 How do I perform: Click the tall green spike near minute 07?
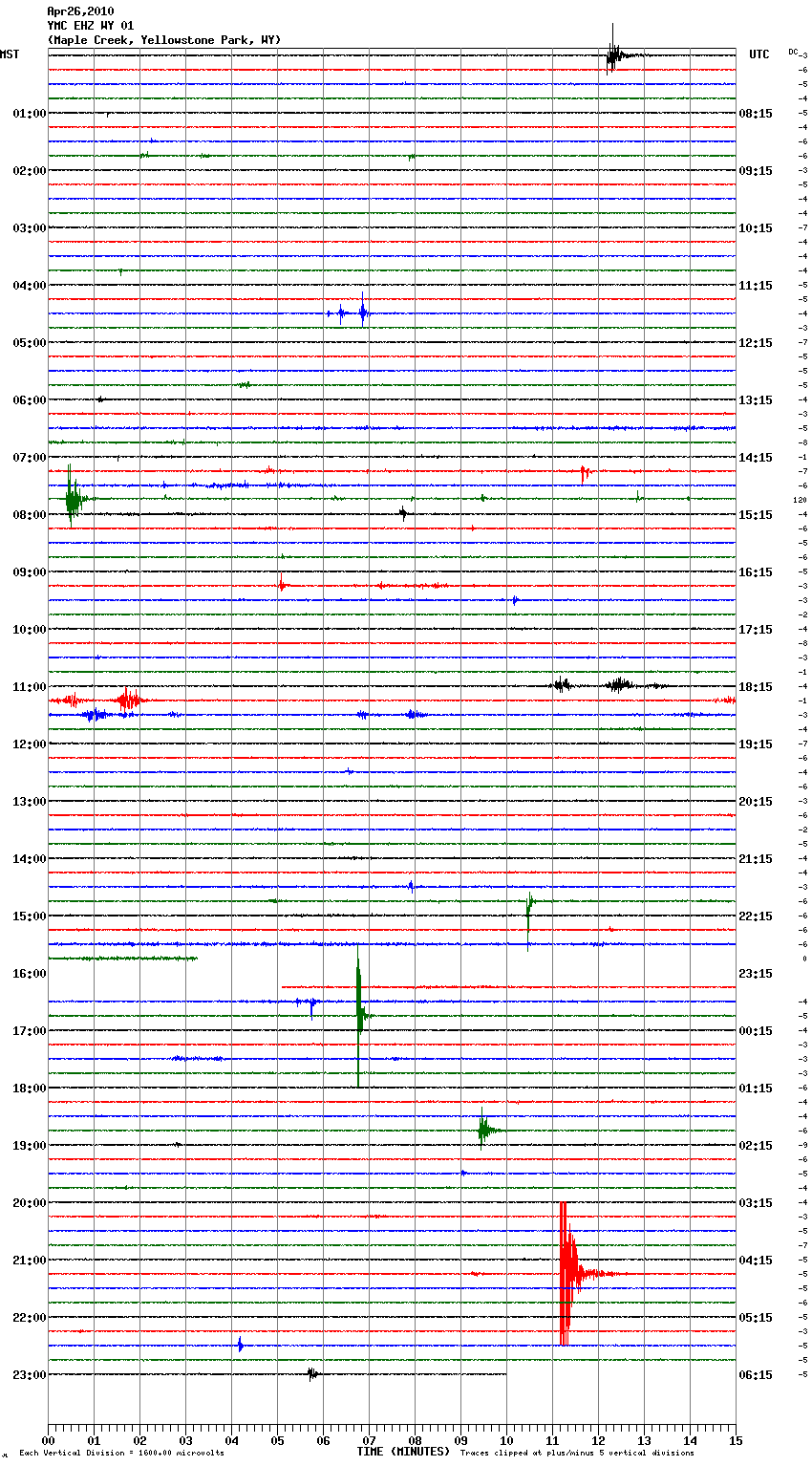[359, 1015]
